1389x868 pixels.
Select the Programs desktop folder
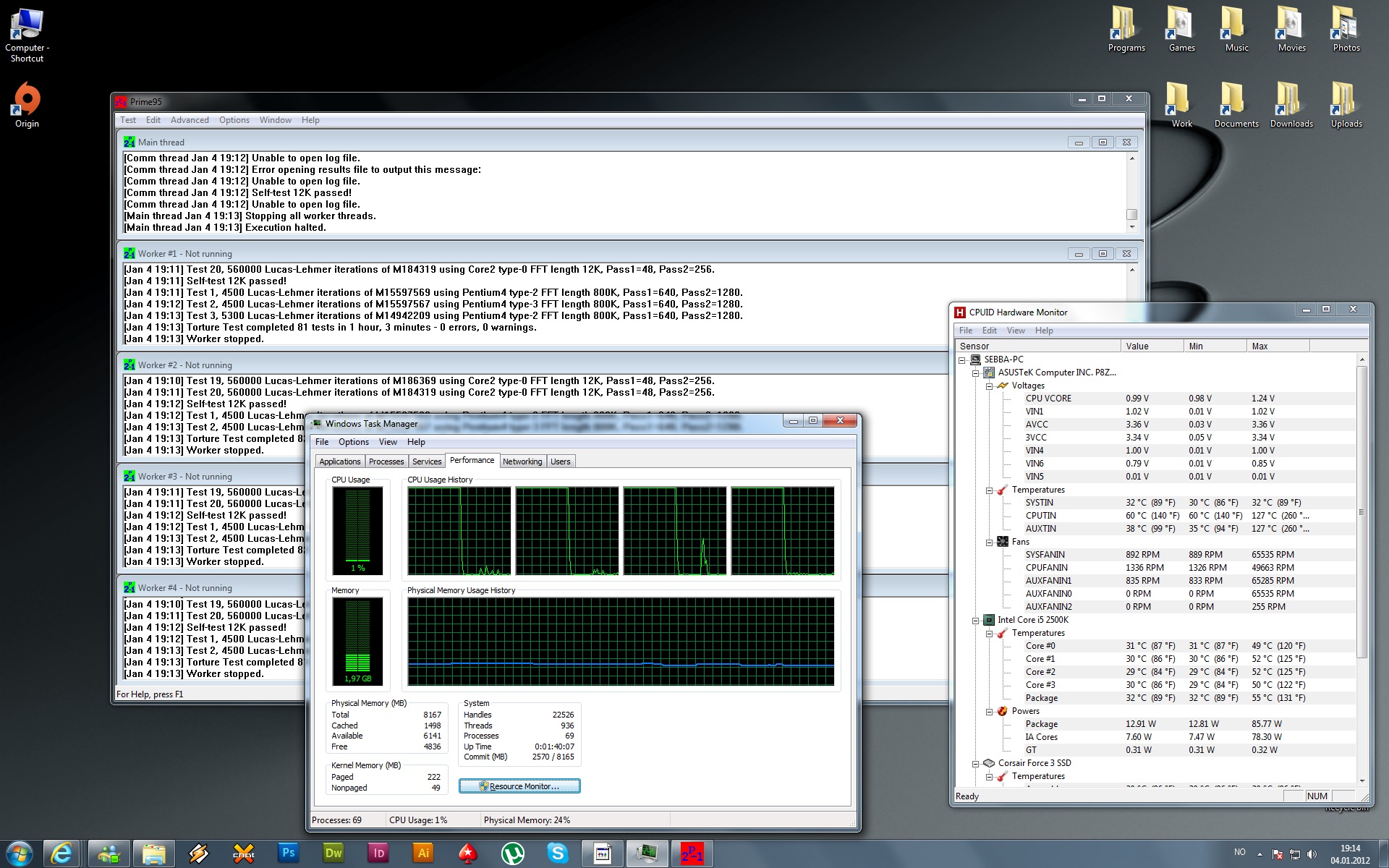point(1126,30)
